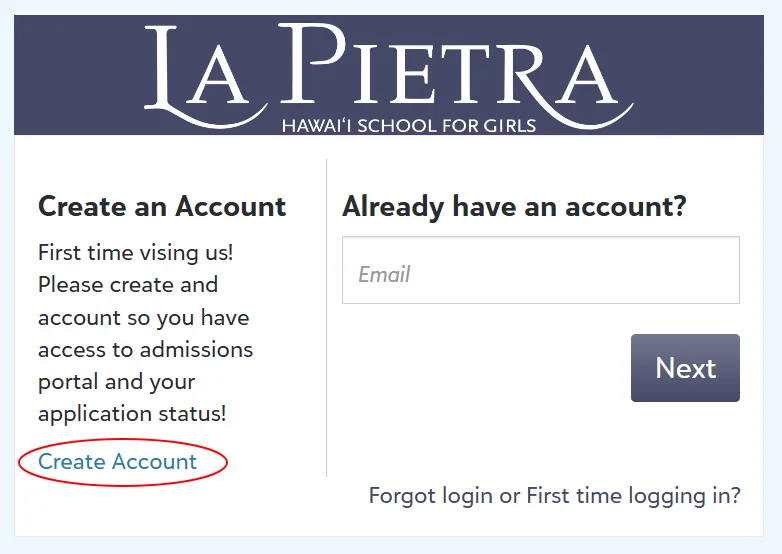The width and height of the screenshot is (782, 554).
Task: Select the Create an Account heading
Action: (162, 207)
